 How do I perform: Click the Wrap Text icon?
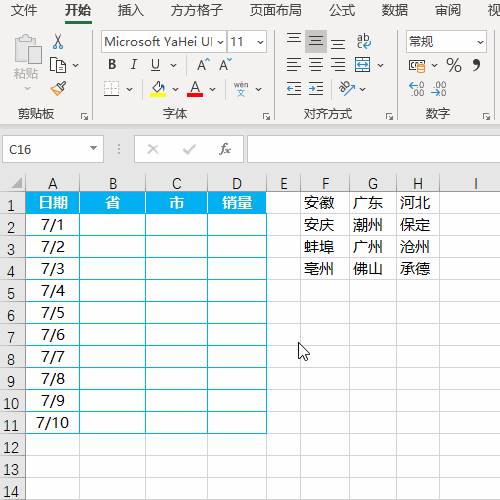pos(364,41)
